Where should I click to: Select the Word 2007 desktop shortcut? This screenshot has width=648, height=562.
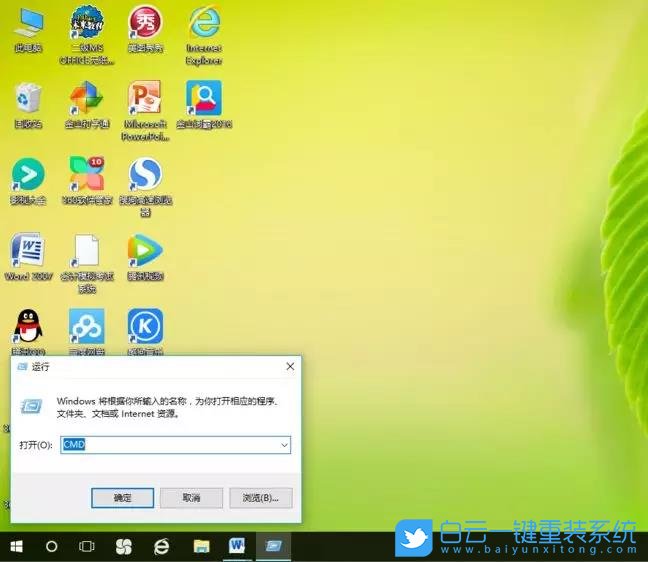27,251
